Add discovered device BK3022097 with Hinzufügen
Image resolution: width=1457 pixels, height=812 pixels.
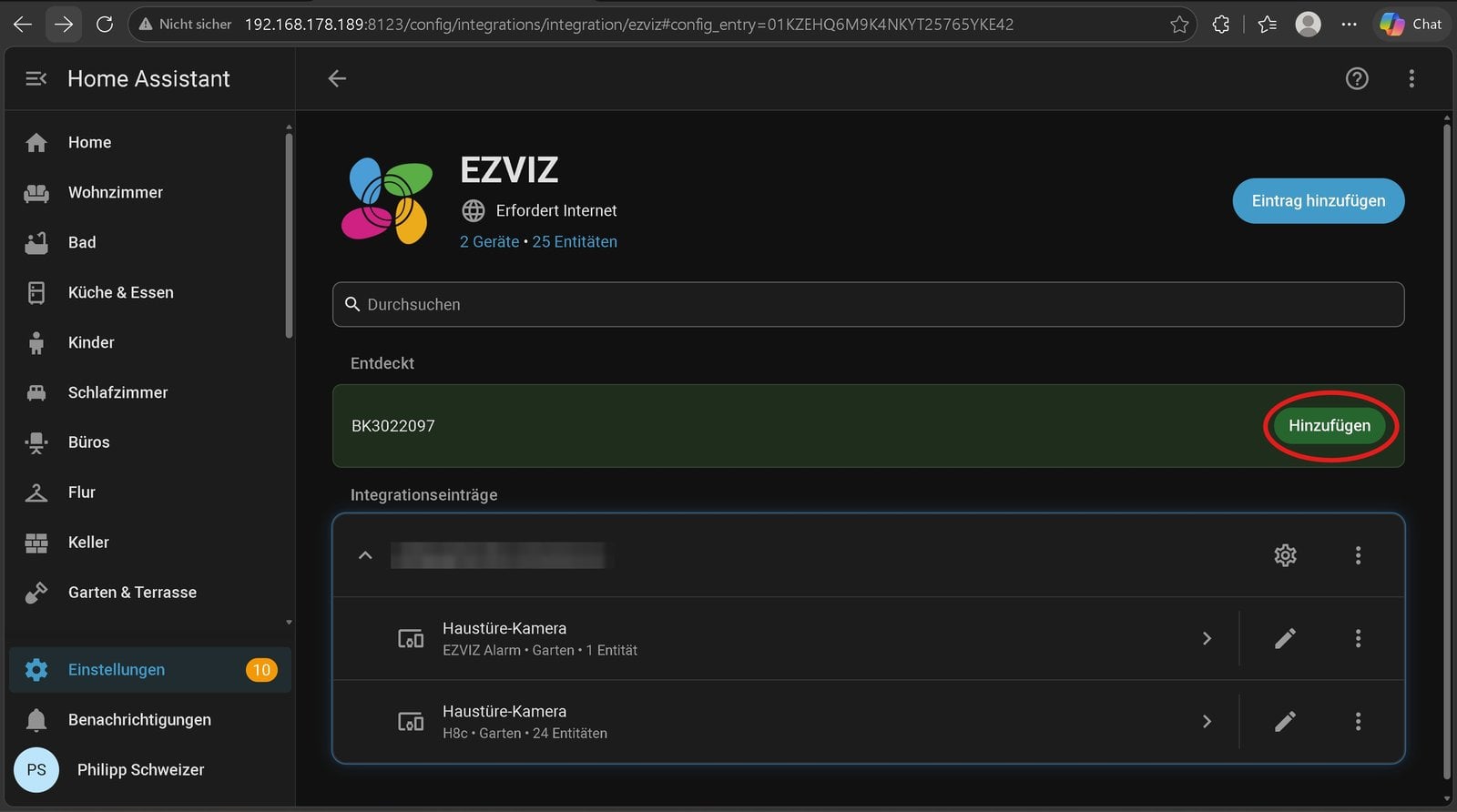tap(1330, 426)
